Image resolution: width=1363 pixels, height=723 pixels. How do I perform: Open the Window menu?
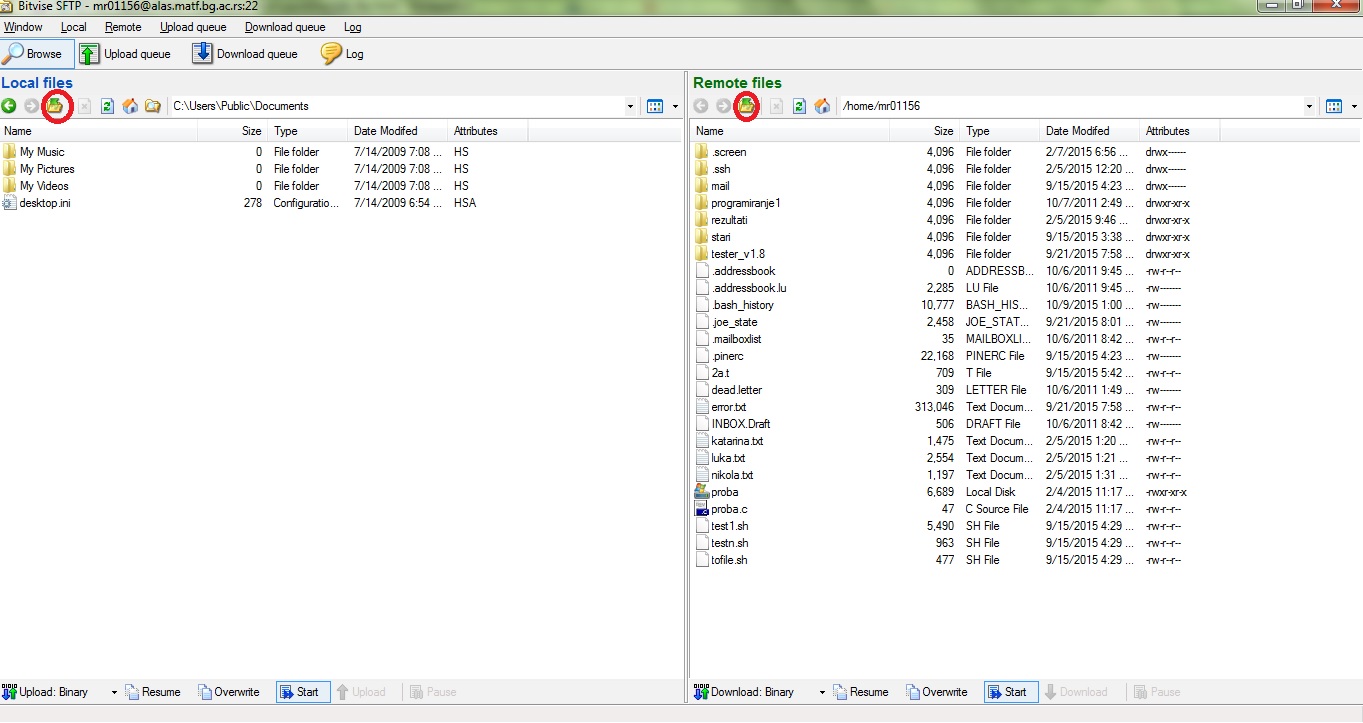tap(23, 27)
